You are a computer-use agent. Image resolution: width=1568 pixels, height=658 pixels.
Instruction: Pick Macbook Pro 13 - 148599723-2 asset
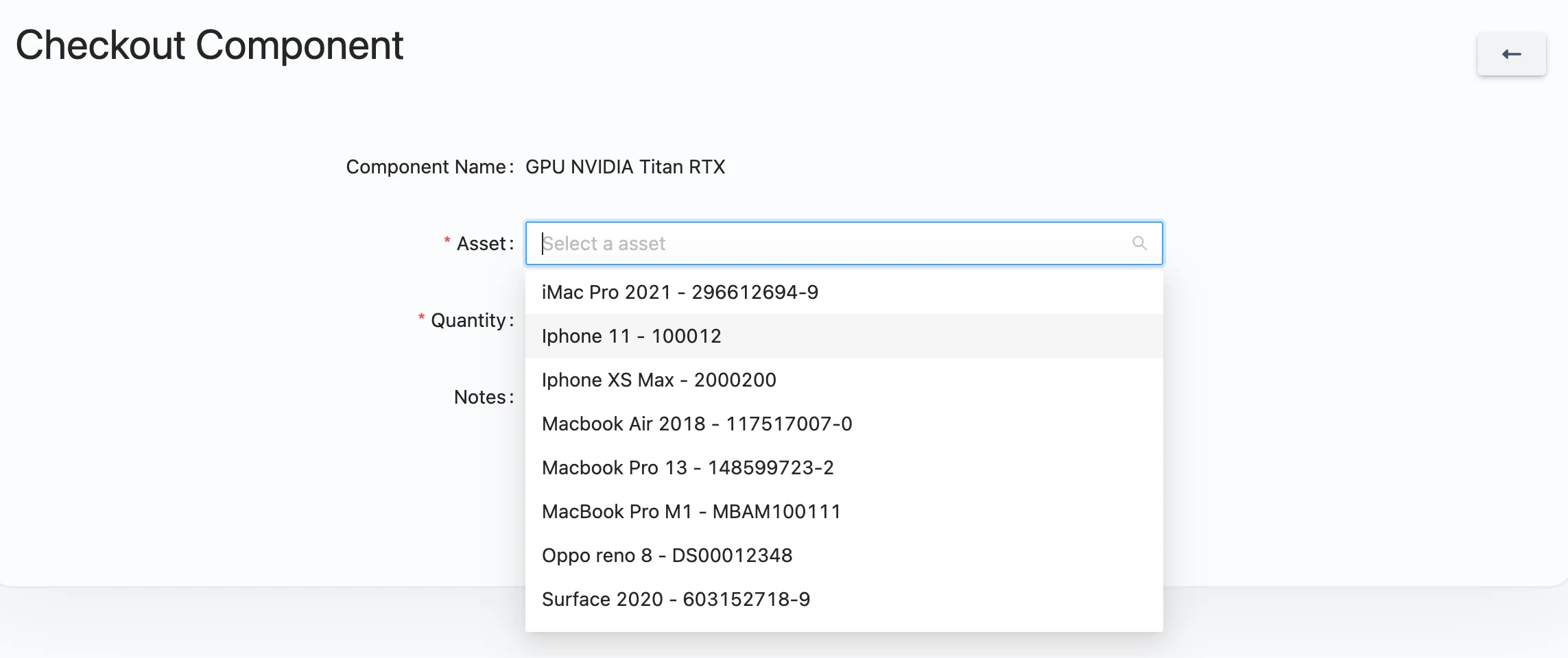click(x=688, y=467)
